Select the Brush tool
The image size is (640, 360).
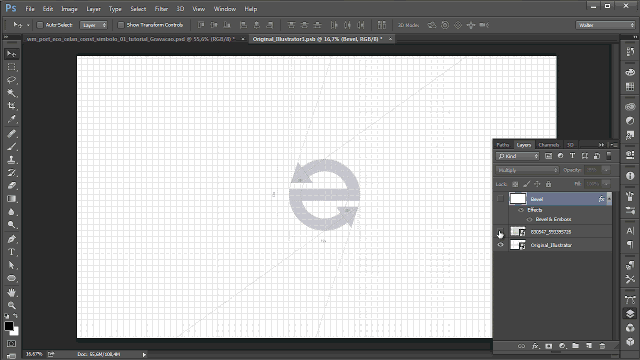[x=11, y=147]
